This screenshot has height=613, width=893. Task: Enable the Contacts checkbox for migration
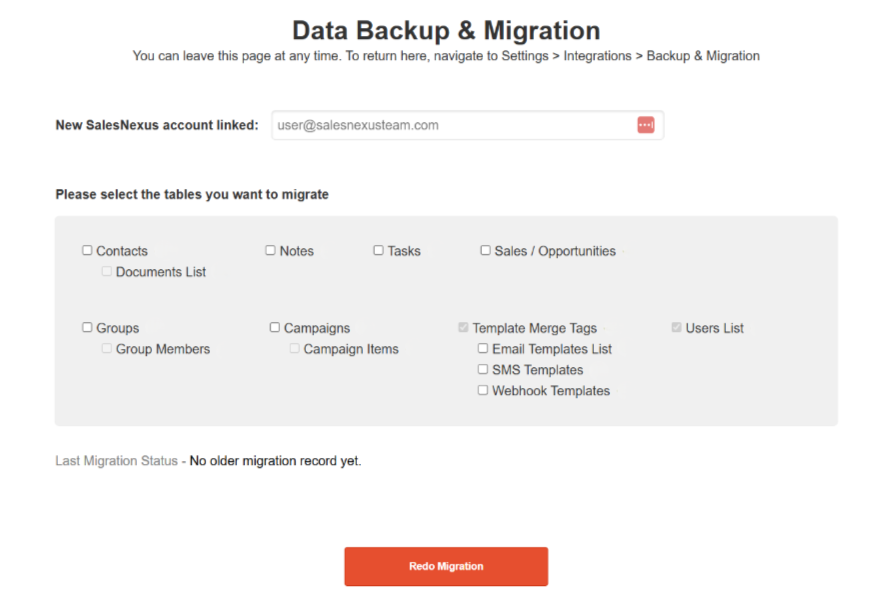click(x=87, y=250)
